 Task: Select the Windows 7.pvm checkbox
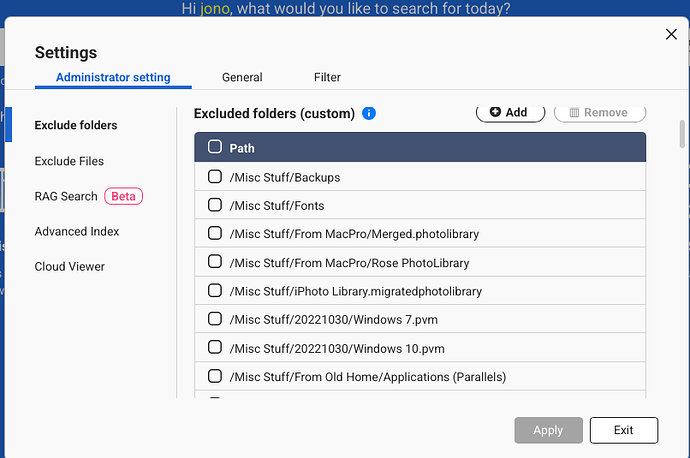[x=215, y=319]
